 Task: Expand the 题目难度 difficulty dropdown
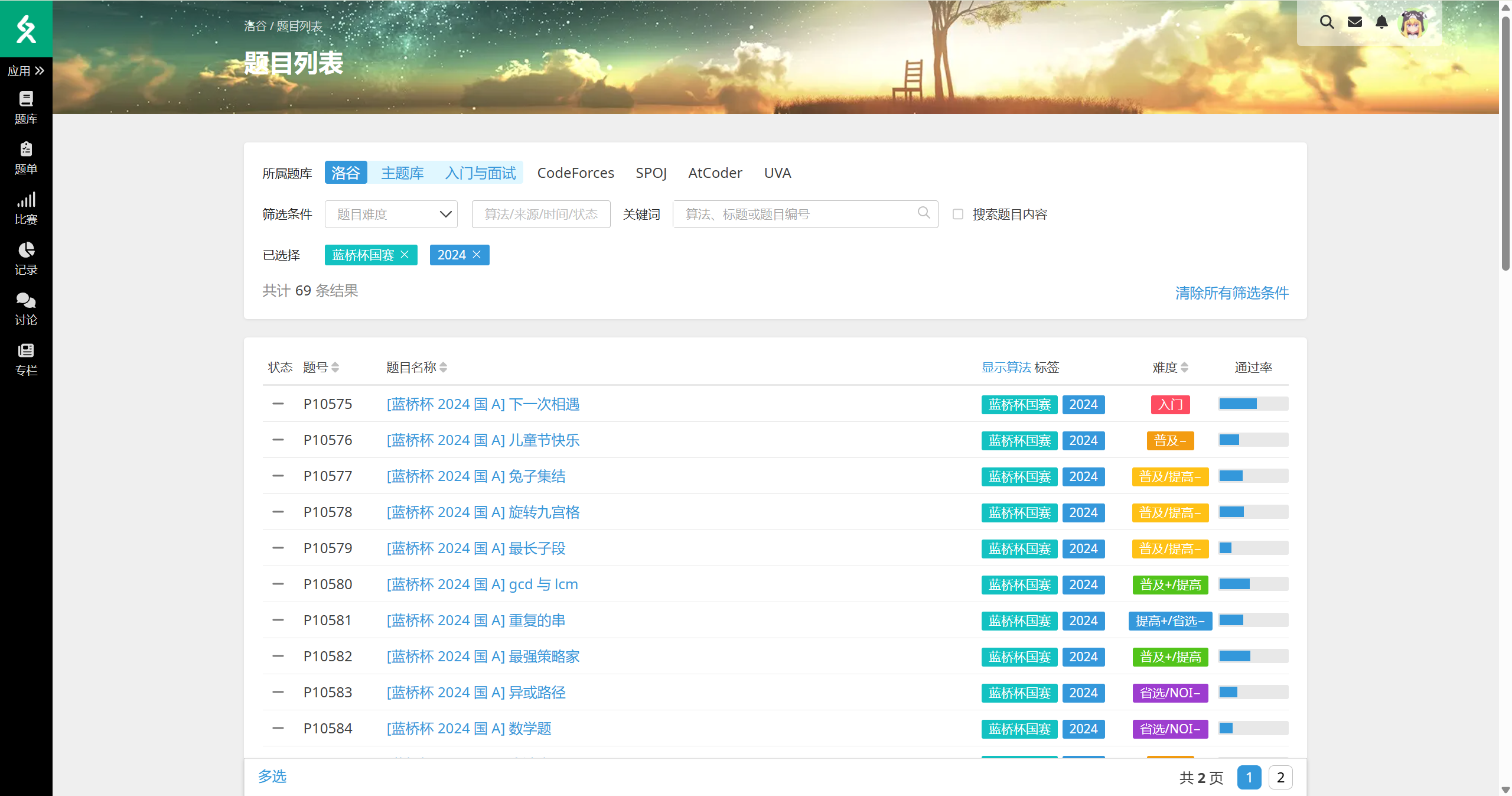[x=391, y=214]
